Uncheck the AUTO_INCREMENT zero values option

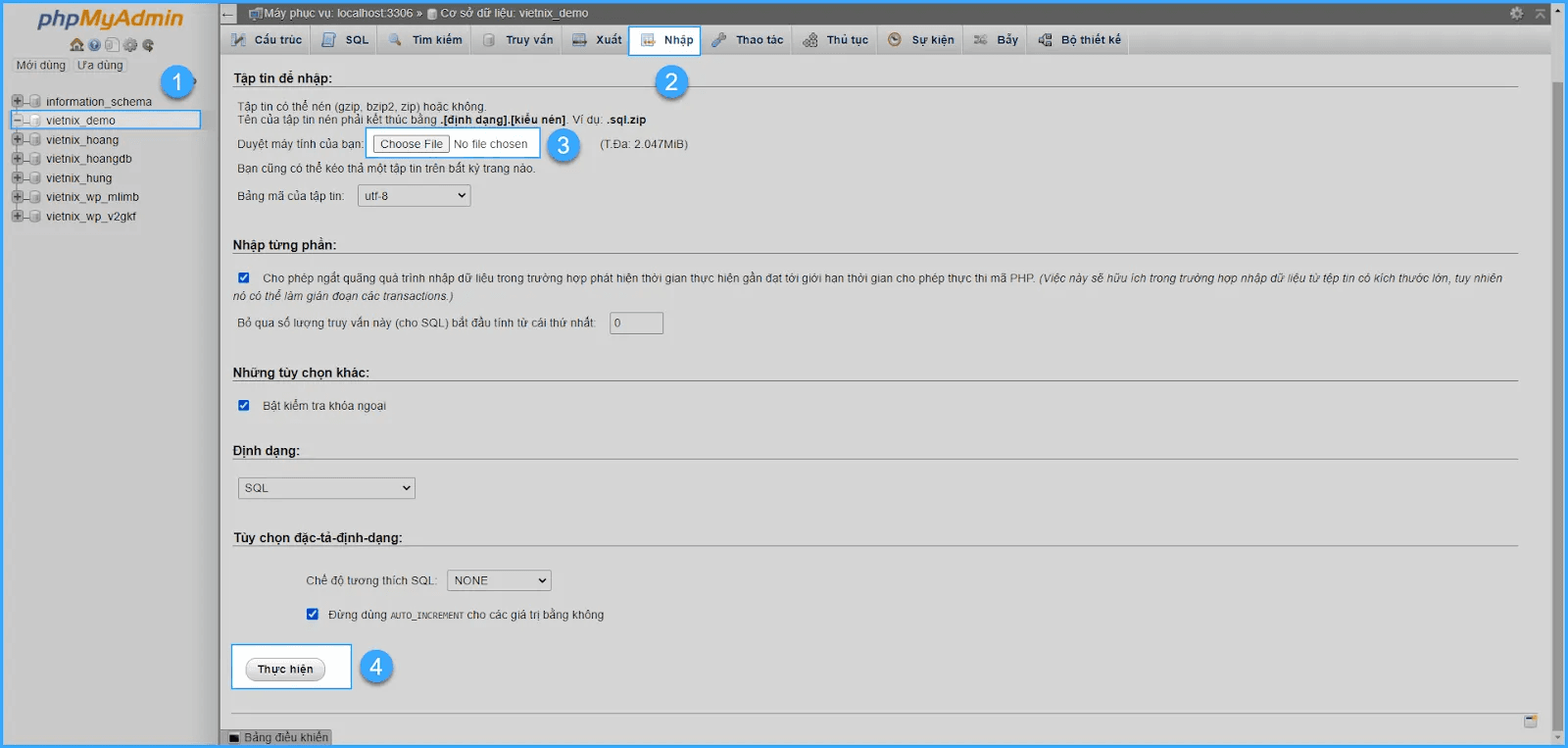tap(313, 615)
